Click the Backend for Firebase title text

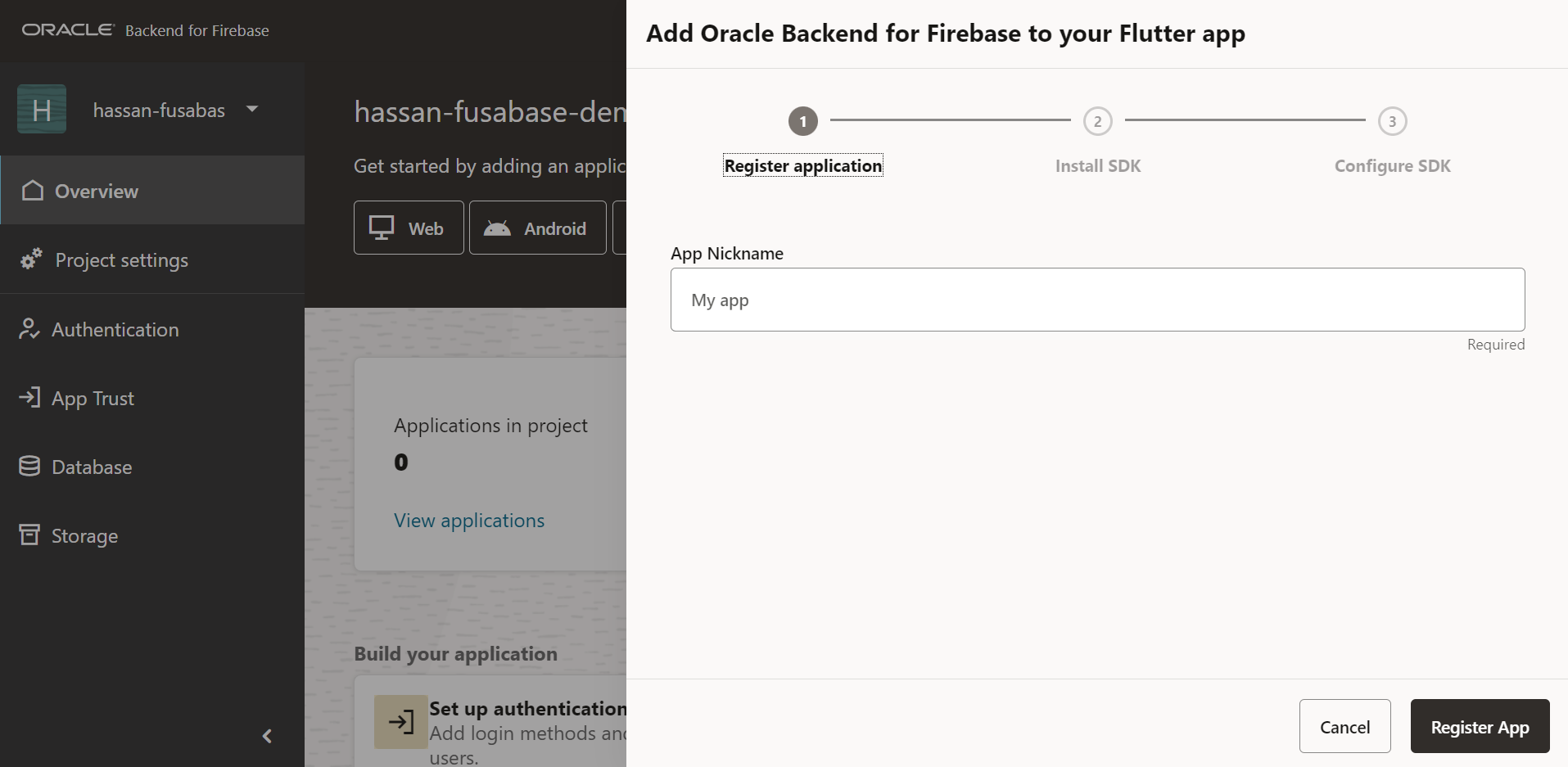coord(197,30)
